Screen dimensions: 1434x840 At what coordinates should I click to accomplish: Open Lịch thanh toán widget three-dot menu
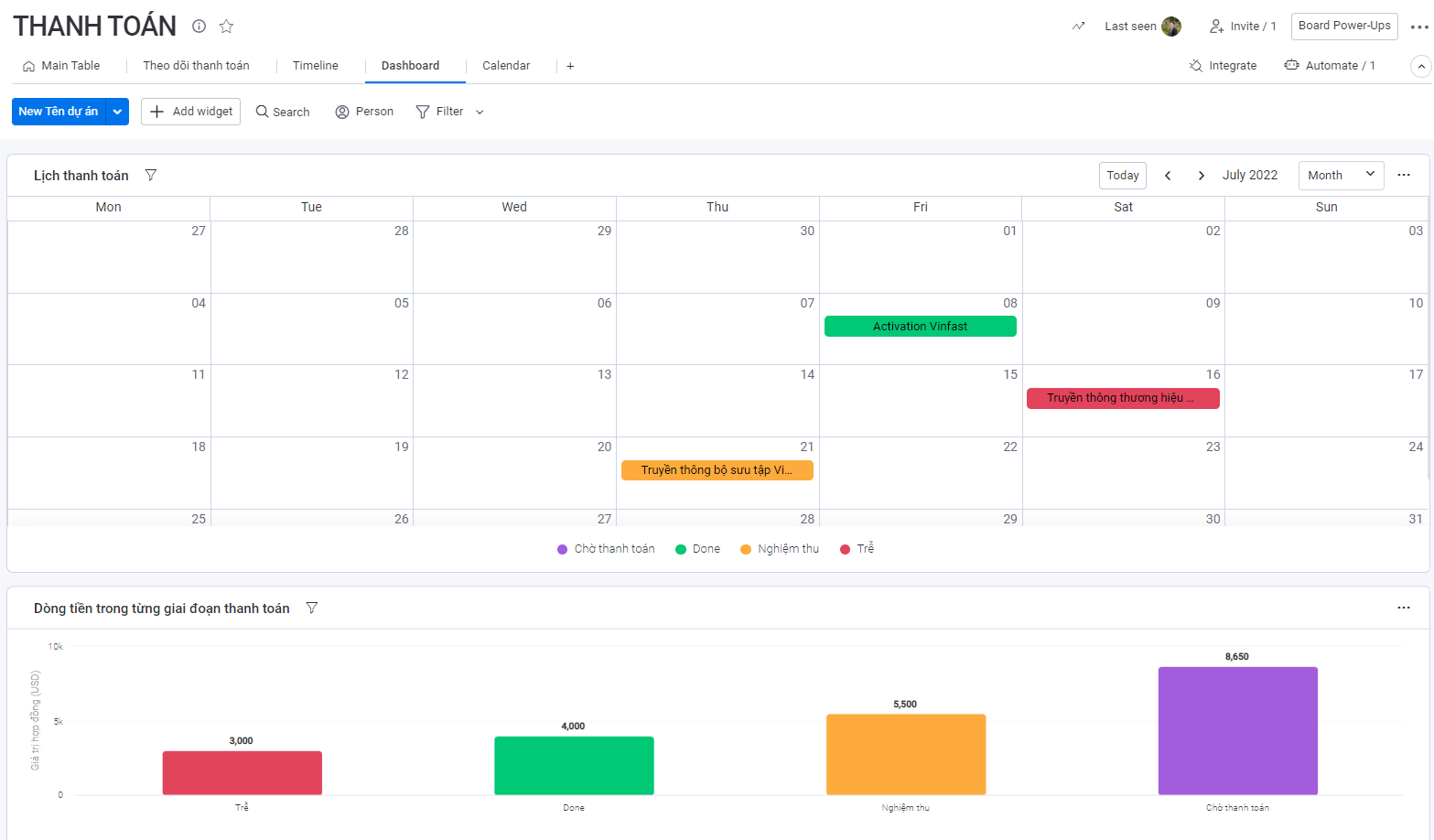1403,175
